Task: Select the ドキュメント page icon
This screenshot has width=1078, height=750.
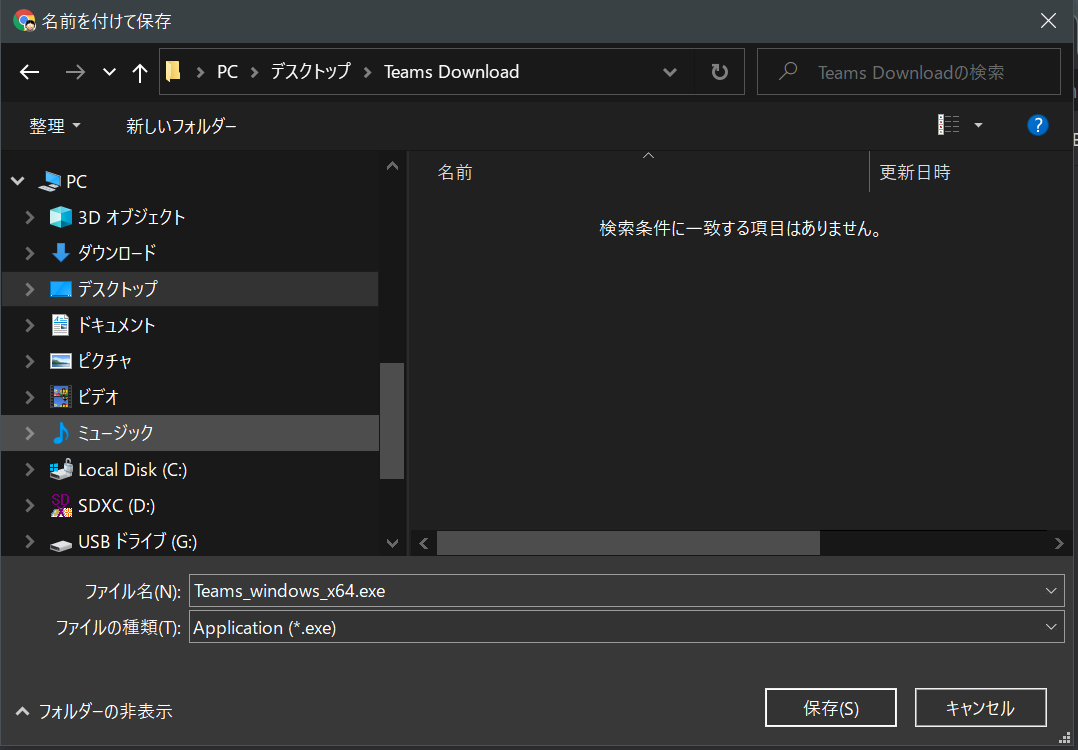Action: [60, 325]
